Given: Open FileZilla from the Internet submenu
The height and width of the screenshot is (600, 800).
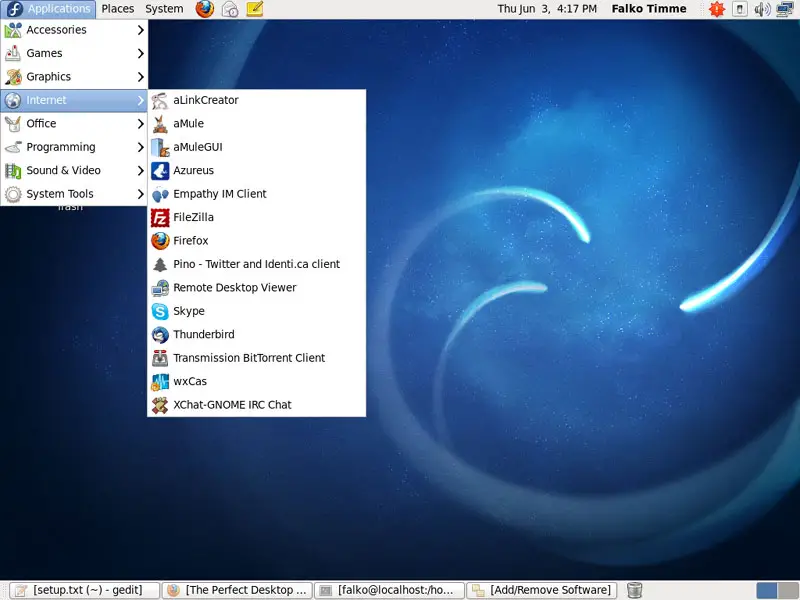Looking at the screenshot, I should [x=257, y=217].
